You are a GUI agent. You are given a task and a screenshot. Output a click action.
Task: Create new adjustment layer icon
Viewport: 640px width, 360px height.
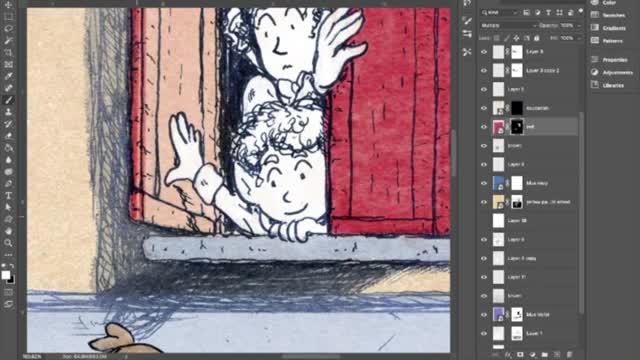pyautogui.click(x=532, y=355)
